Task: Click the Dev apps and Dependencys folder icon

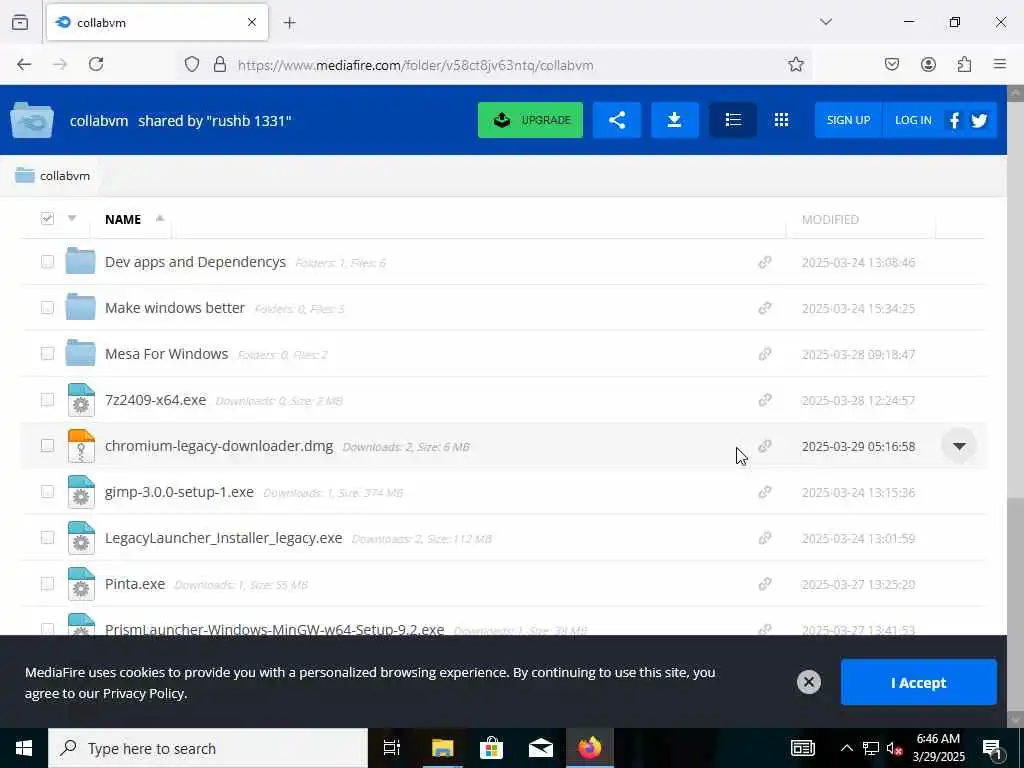Action: [80, 261]
